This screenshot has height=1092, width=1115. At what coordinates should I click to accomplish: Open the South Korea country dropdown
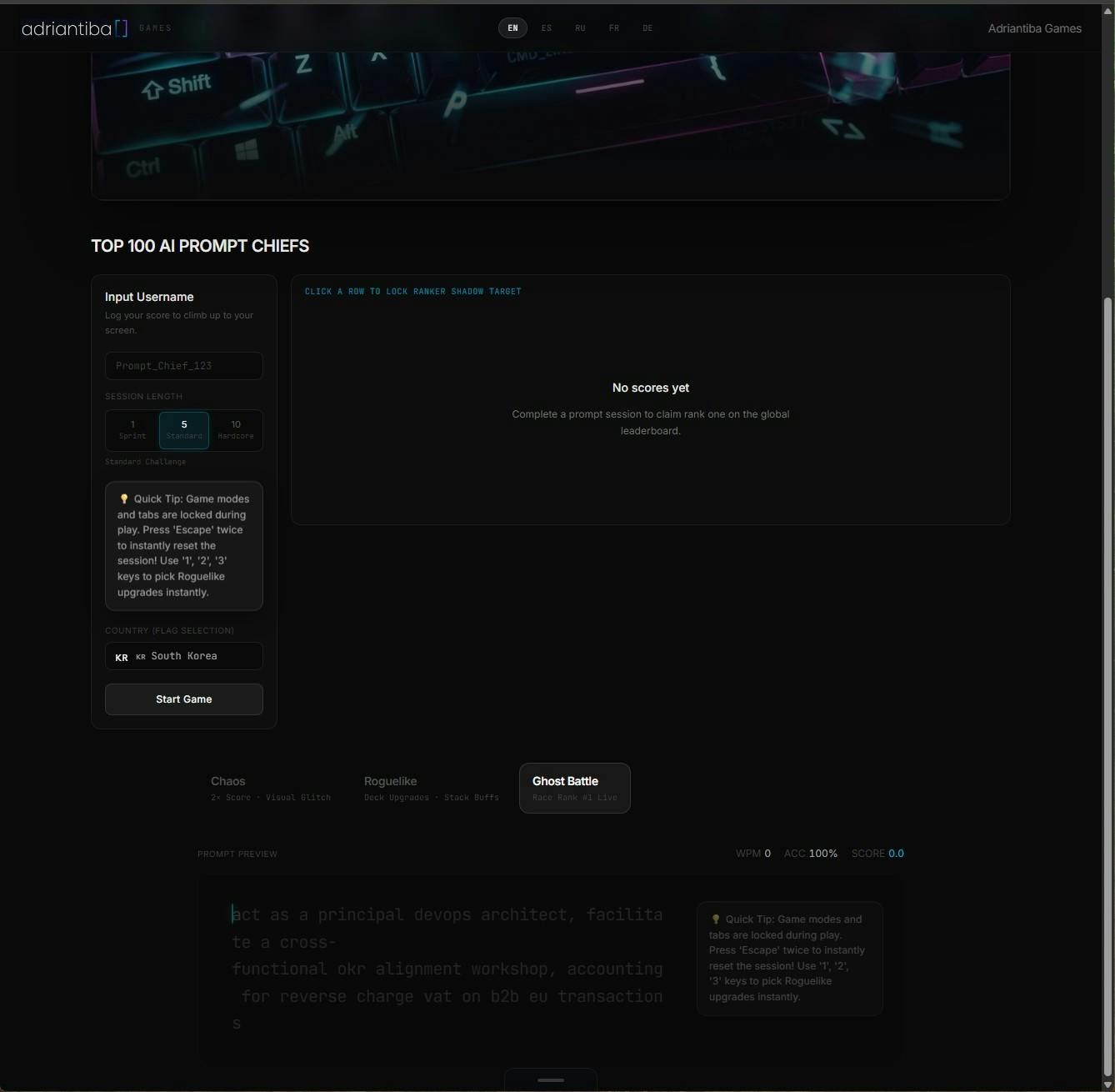tap(184, 656)
